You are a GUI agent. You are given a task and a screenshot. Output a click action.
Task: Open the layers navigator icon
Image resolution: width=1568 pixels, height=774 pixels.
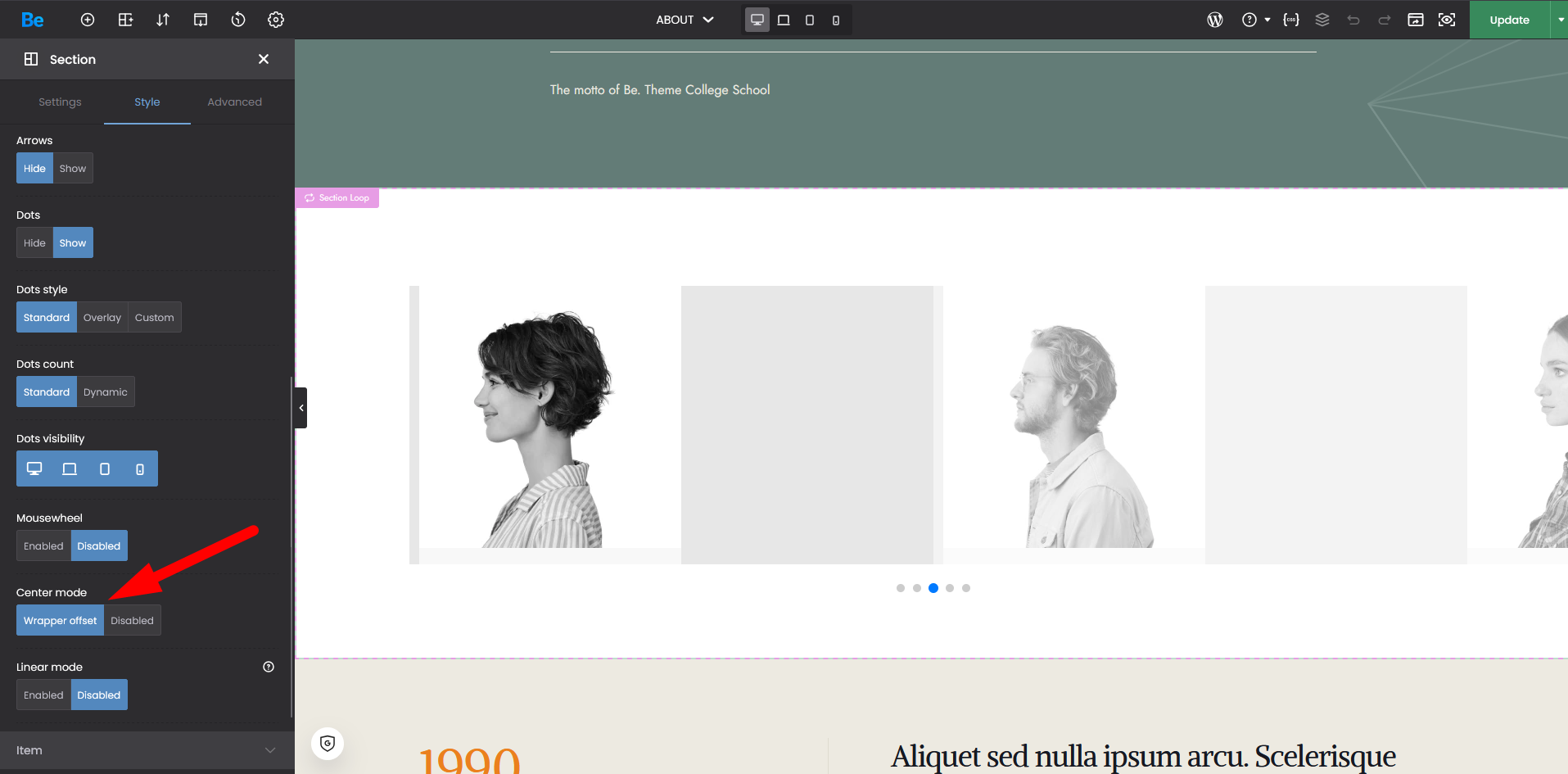[x=1322, y=20]
